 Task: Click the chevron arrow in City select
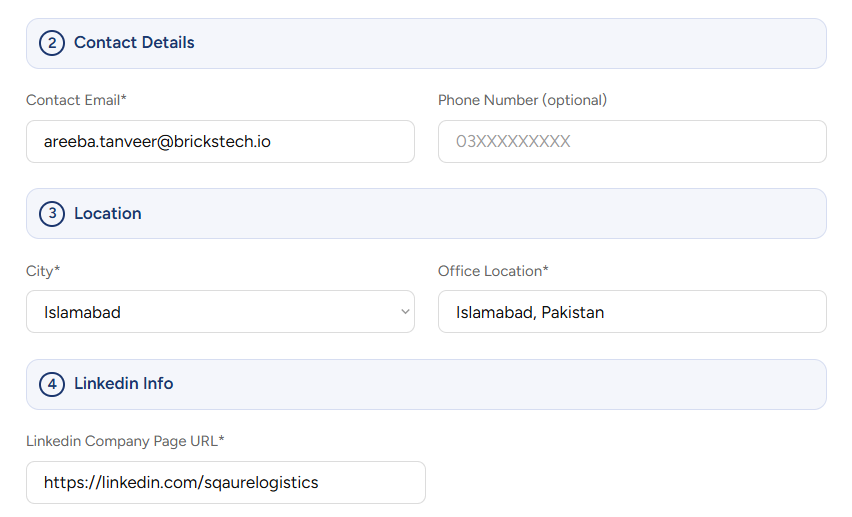point(405,312)
